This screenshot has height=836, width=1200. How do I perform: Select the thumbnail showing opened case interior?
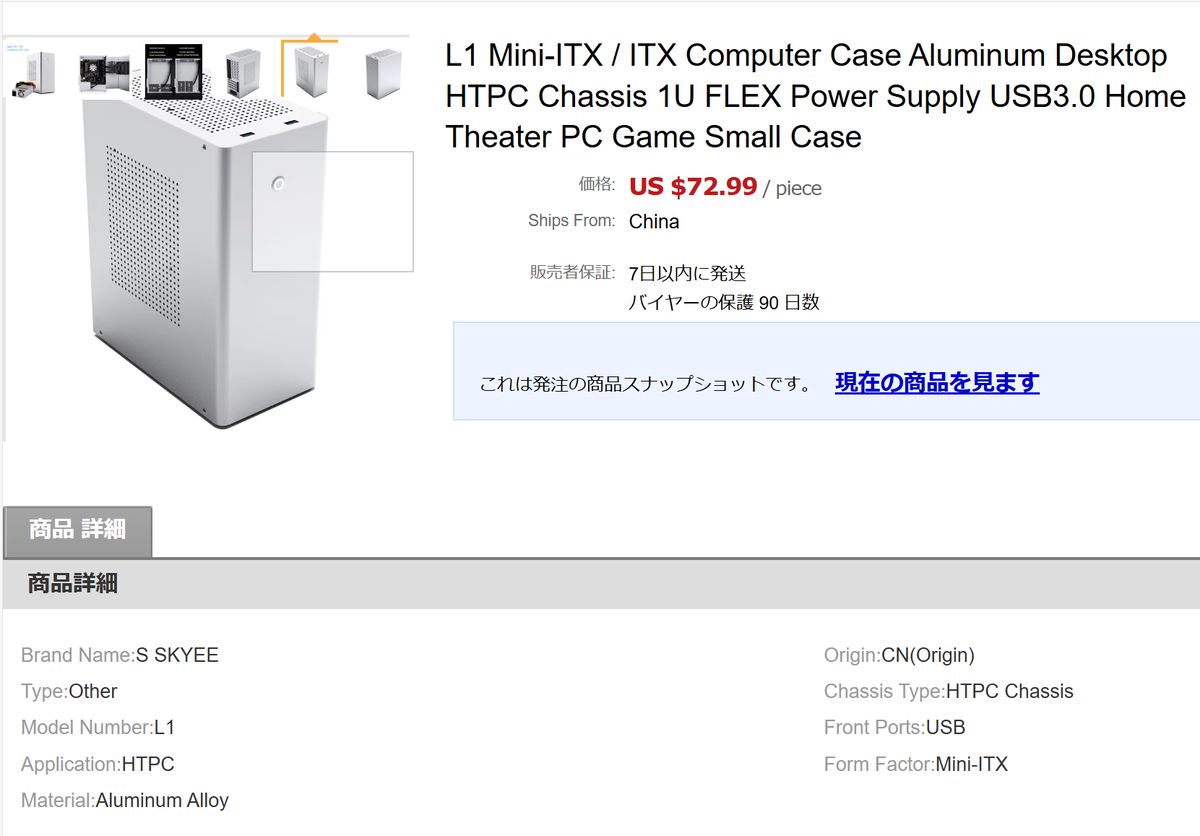pyautogui.click(x=104, y=71)
